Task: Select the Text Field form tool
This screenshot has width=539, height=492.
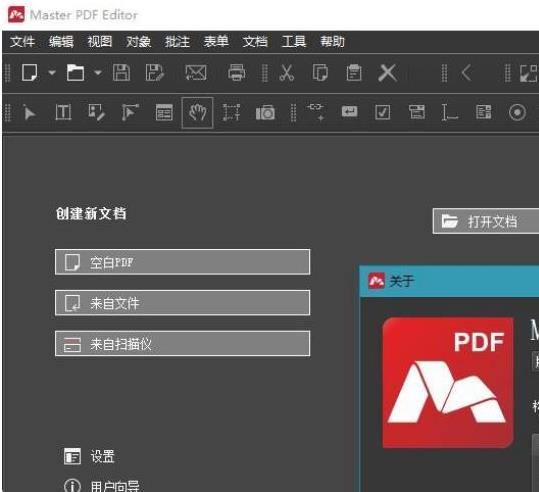Action: pyautogui.click(x=450, y=112)
